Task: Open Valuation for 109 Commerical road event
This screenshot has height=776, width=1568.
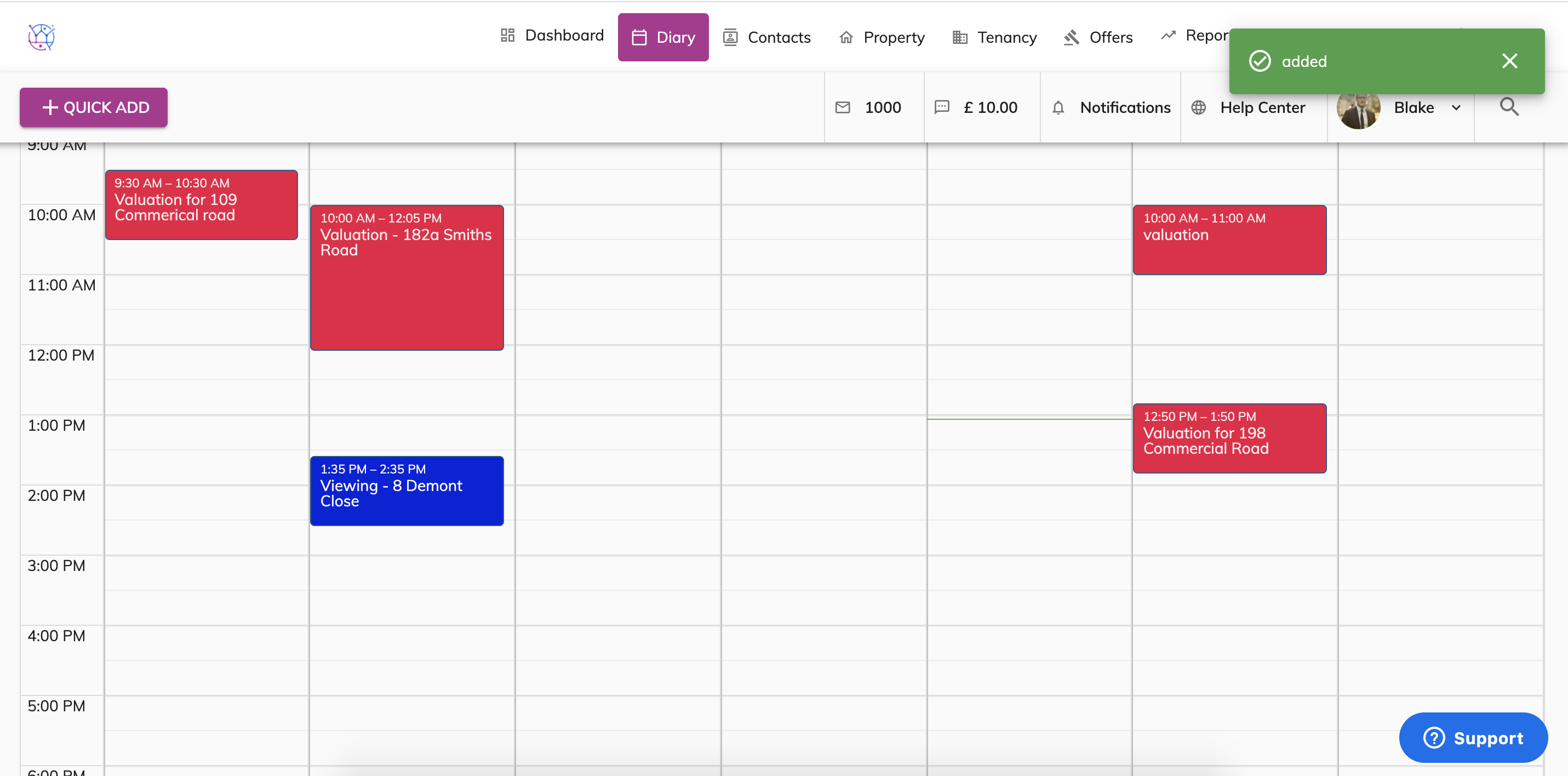Action: [202, 206]
